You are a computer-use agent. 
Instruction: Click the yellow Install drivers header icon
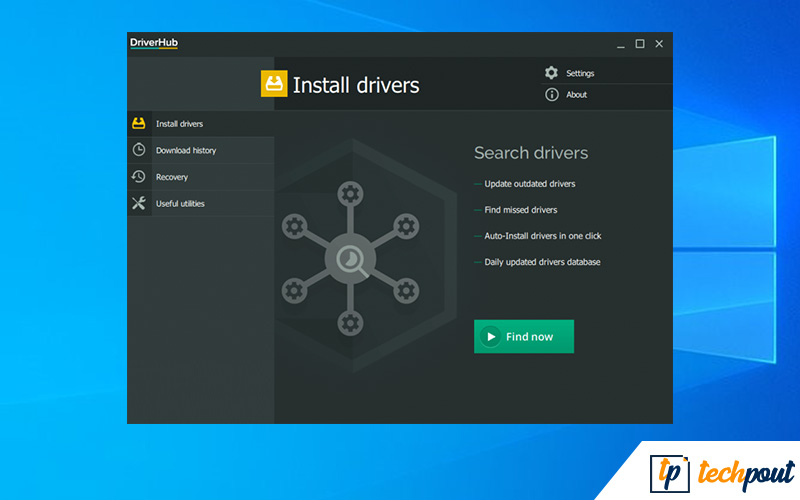coord(273,84)
